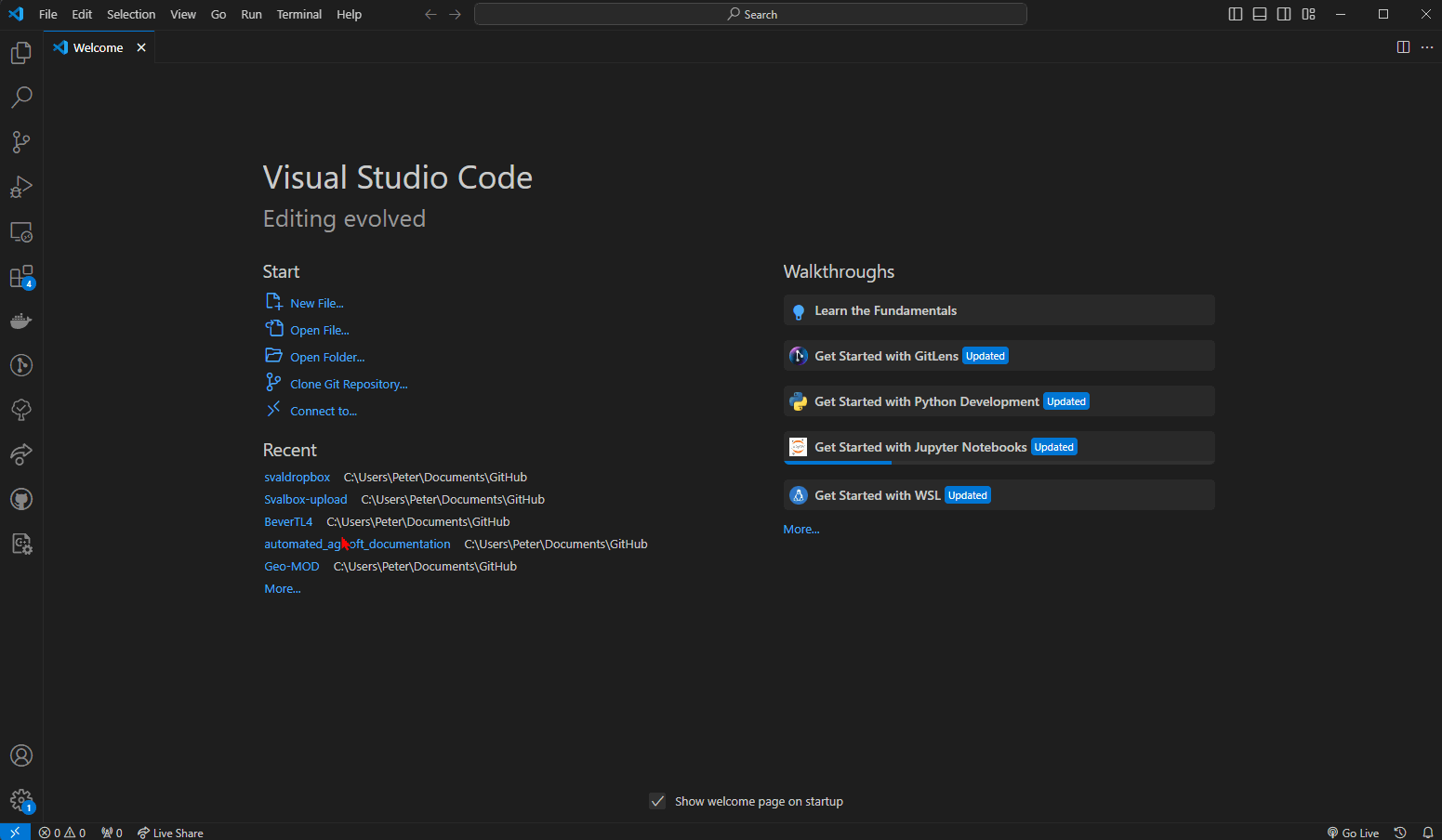Open the Run menu
Image resolution: width=1442 pixels, height=840 pixels.
251,14
